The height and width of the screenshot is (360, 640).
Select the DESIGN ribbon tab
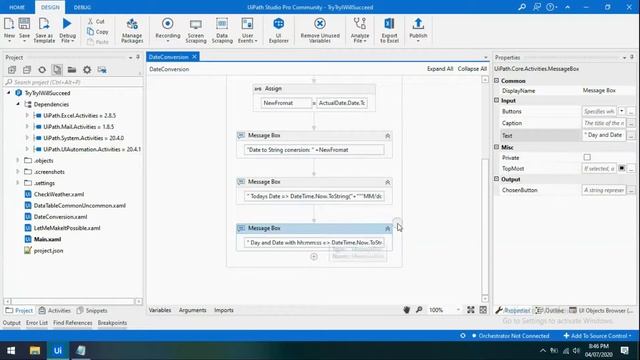point(50,7)
